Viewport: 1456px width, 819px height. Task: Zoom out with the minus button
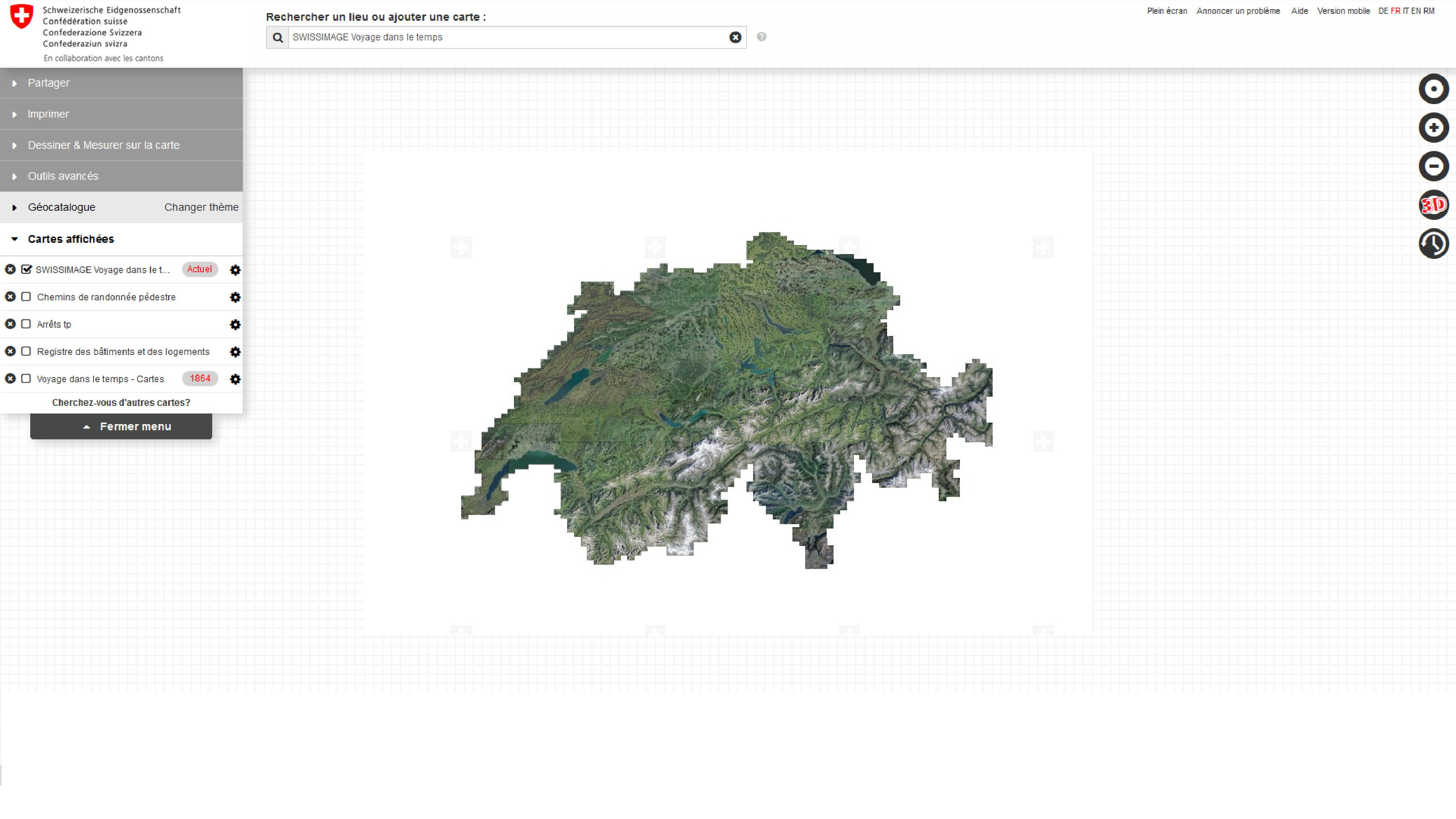click(x=1433, y=166)
